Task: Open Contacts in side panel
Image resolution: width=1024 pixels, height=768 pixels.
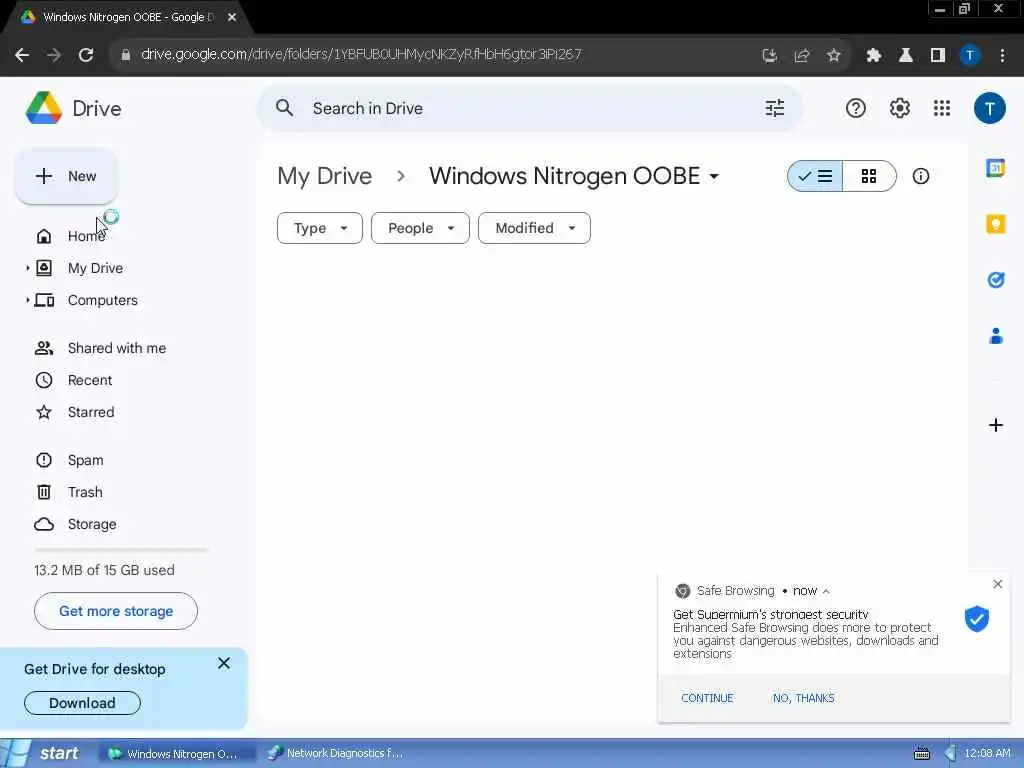Action: (x=996, y=336)
